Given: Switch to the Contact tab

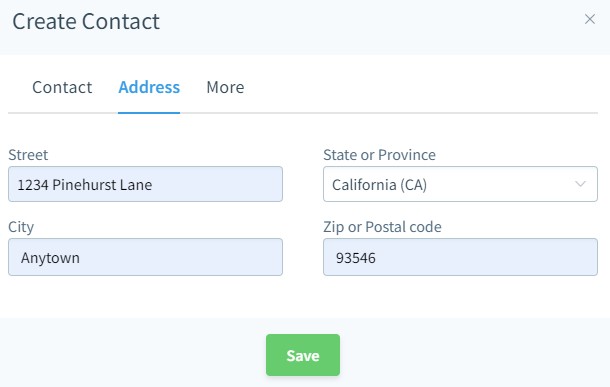Looking at the screenshot, I should click(62, 87).
